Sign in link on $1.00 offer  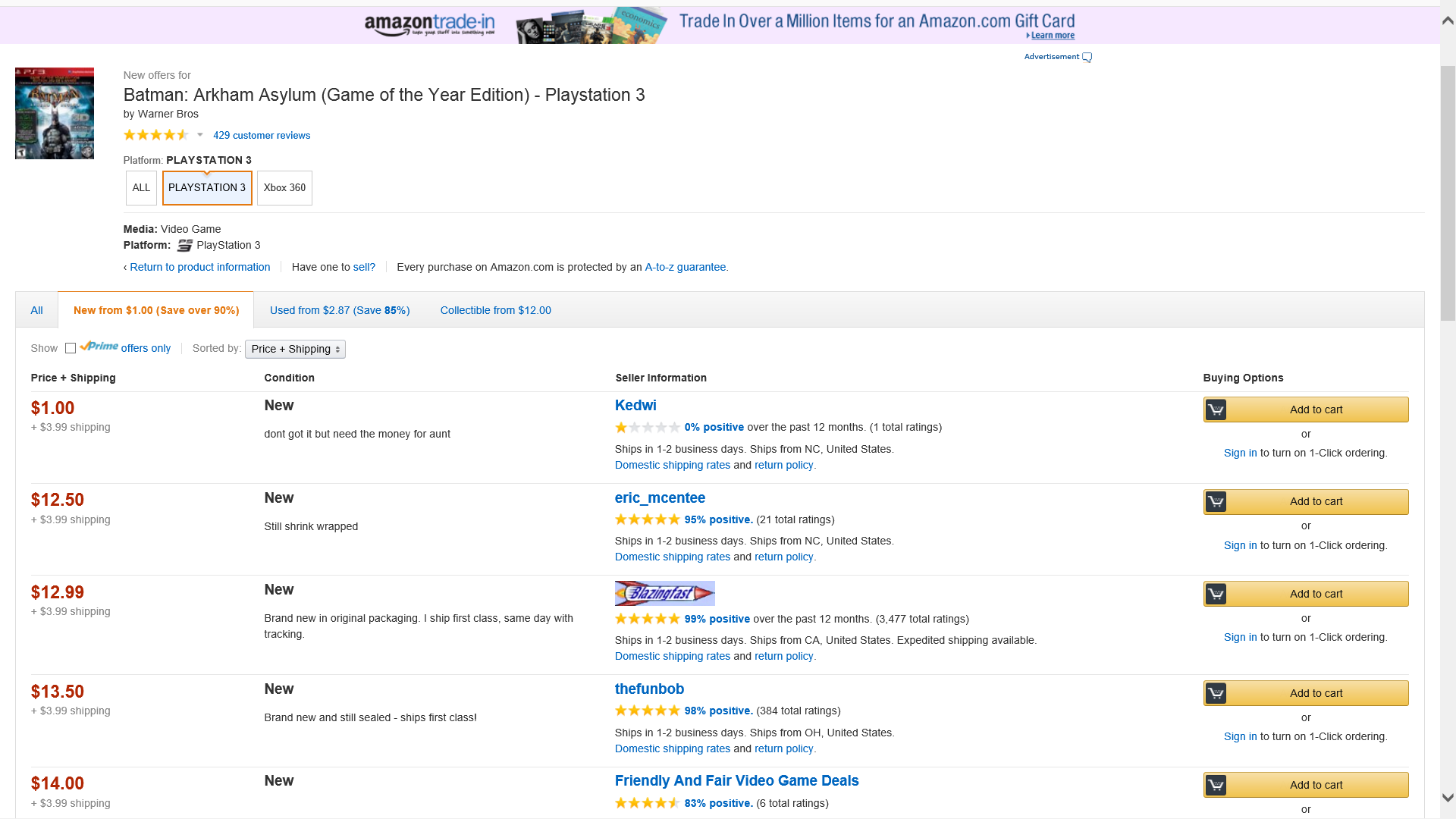click(x=1241, y=453)
